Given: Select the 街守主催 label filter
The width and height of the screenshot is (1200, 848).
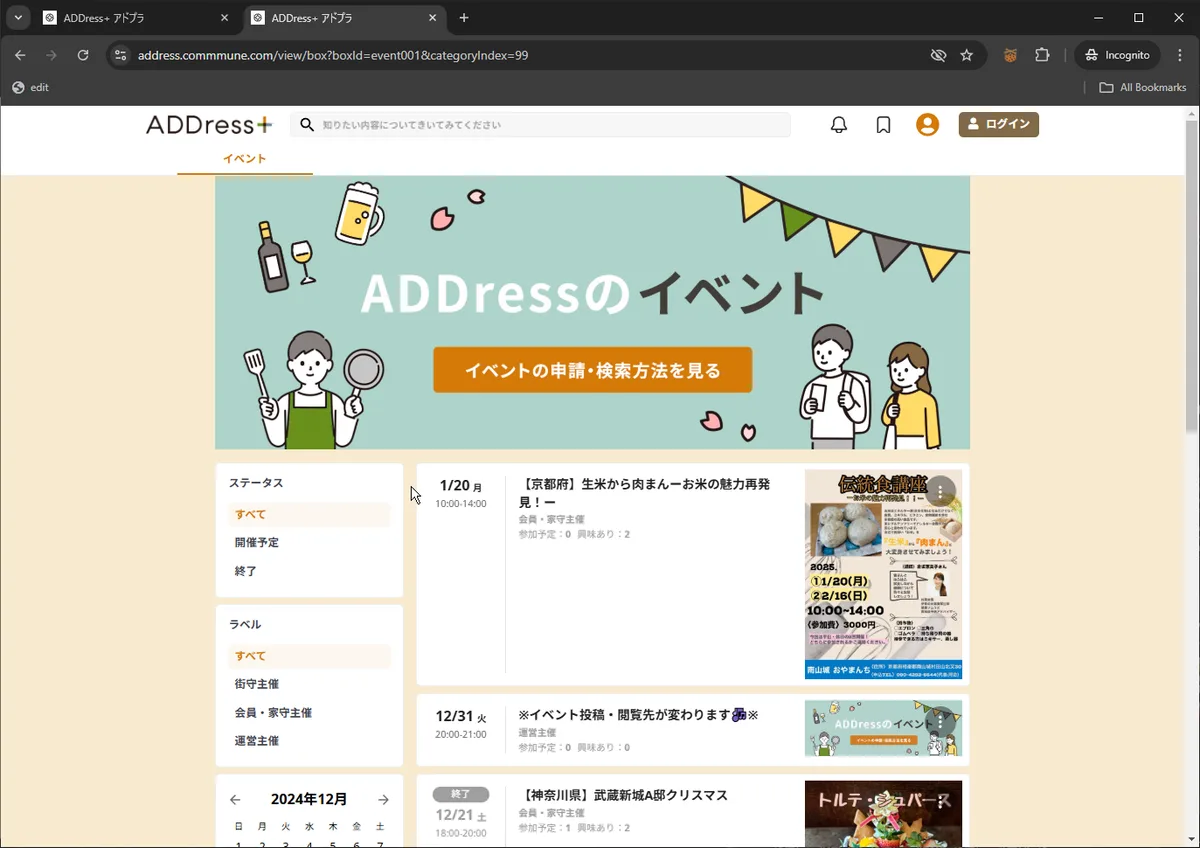Looking at the screenshot, I should (257, 684).
